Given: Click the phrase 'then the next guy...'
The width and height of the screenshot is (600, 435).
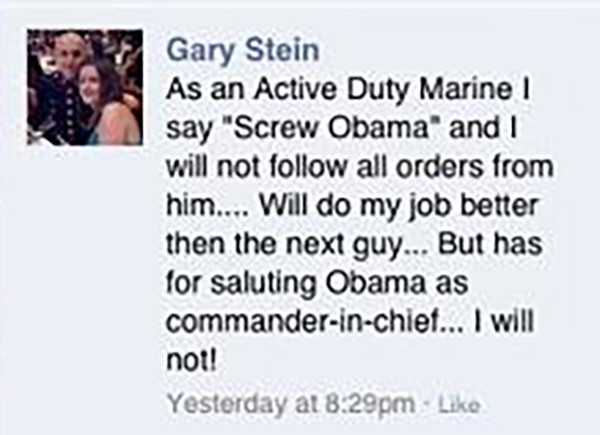Looking at the screenshot, I should (x=298, y=245).
